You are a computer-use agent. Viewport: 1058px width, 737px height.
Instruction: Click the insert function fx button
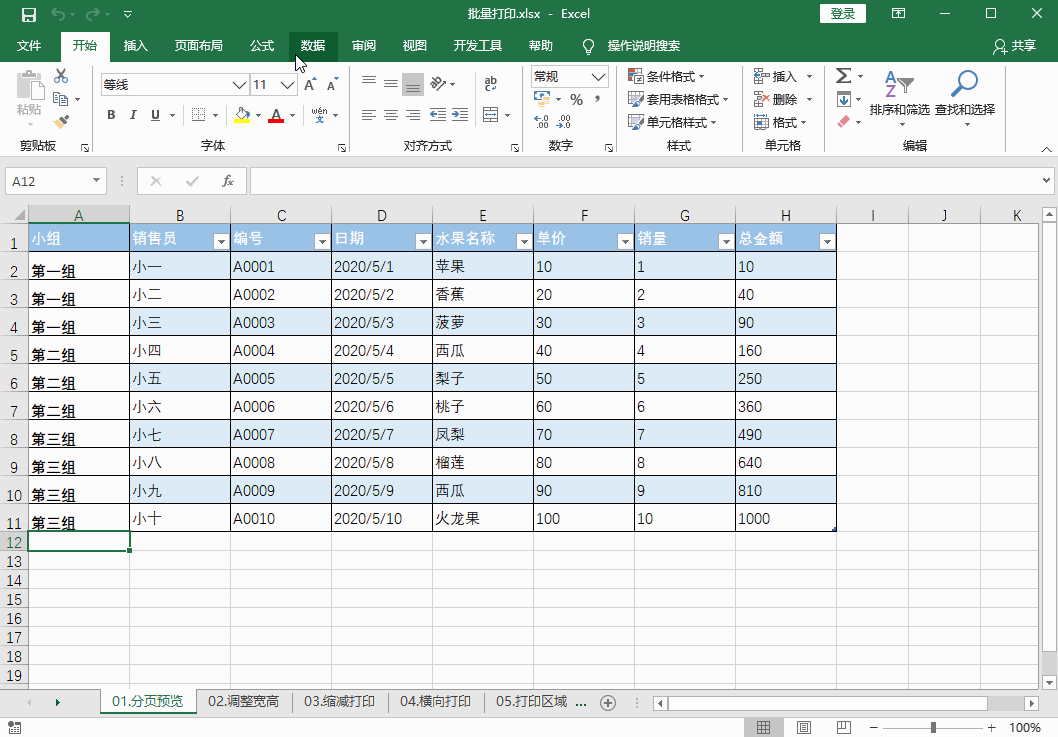228,181
